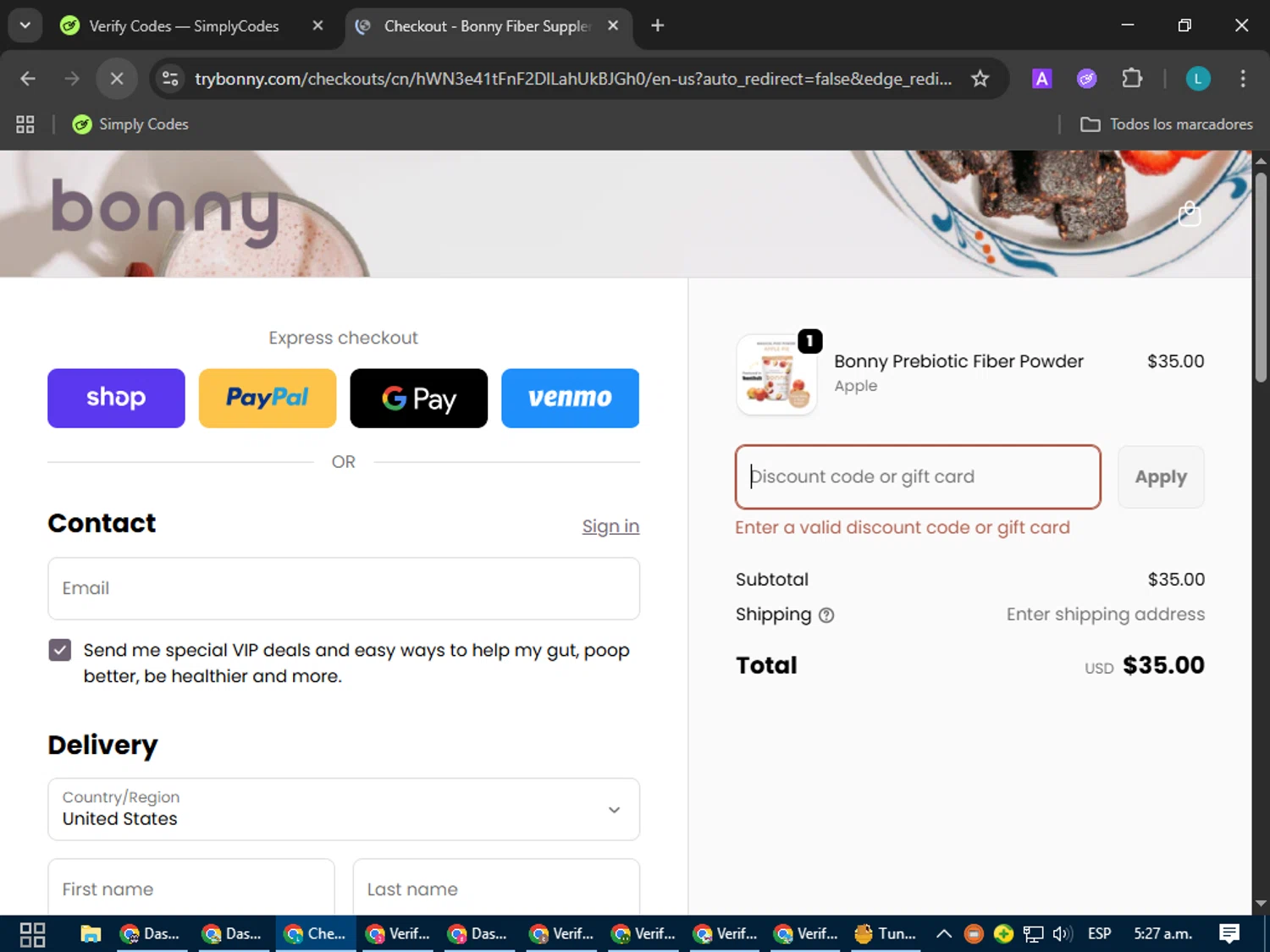This screenshot has height=952, width=1270.
Task: Pay with Google Pay button
Action: tap(419, 398)
